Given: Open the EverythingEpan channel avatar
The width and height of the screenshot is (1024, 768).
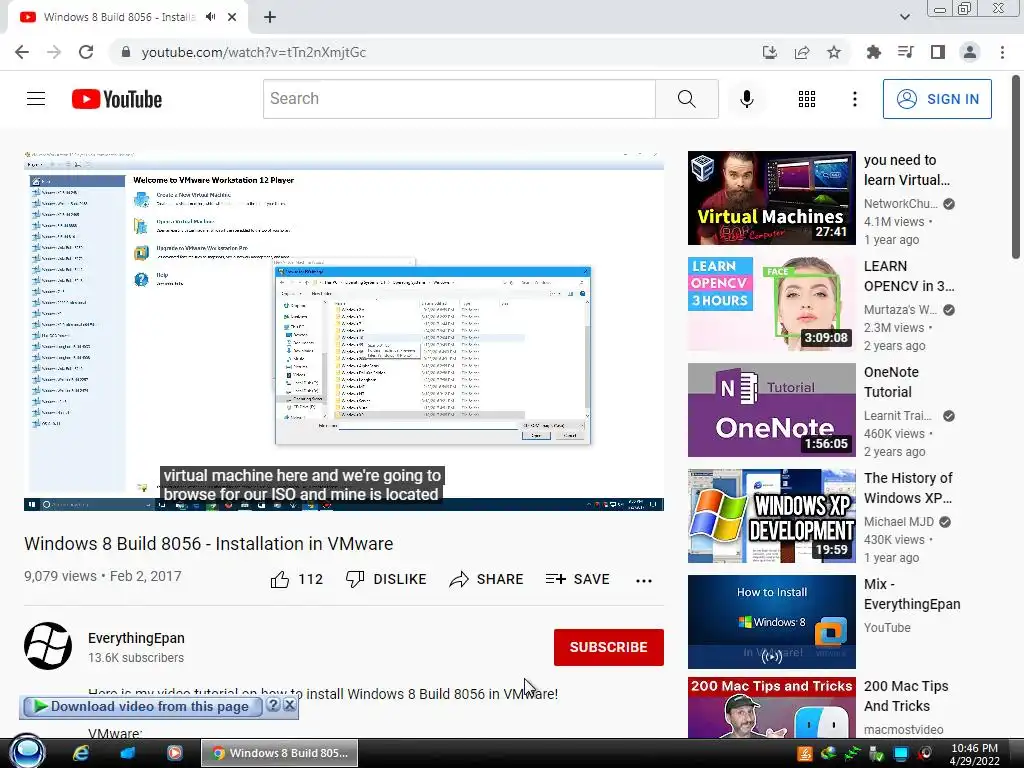Looking at the screenshot, I should tap(48, 646).
